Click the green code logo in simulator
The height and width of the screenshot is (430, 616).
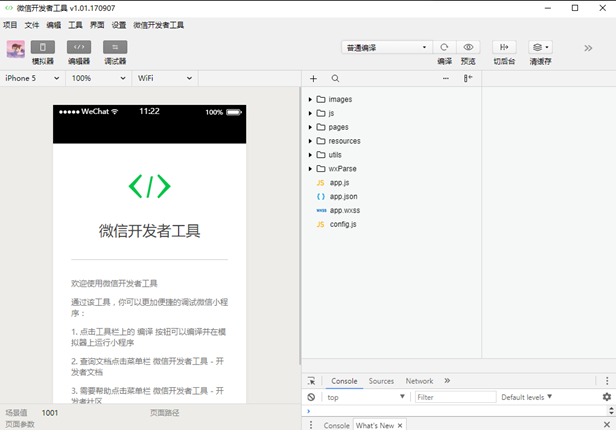tap(150, 186)
